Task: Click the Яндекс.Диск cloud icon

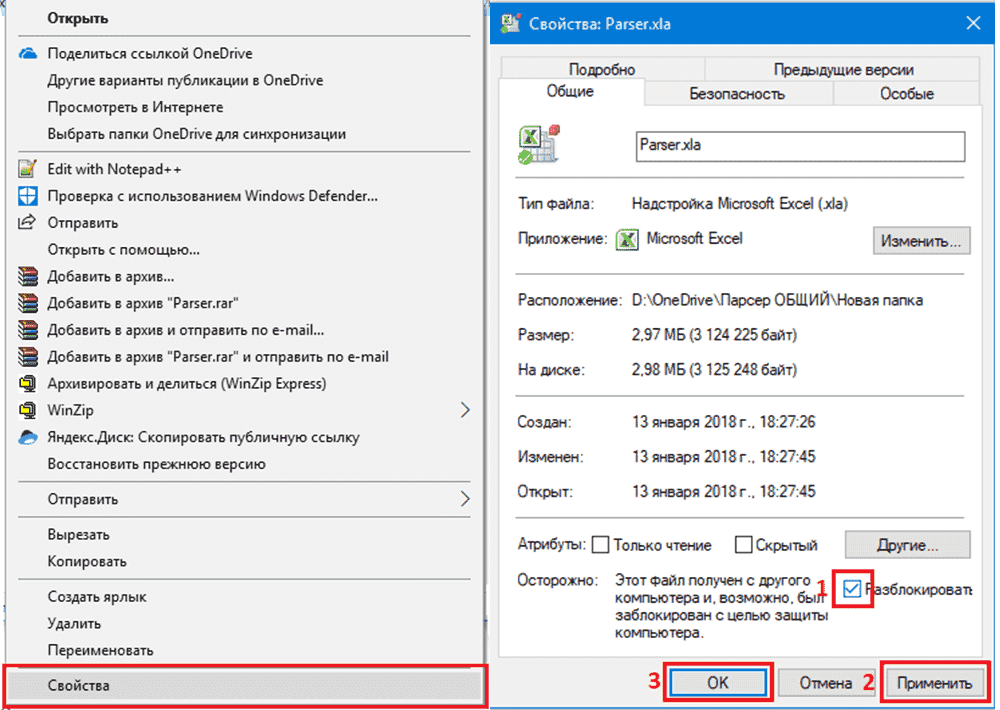Action: 29,437
